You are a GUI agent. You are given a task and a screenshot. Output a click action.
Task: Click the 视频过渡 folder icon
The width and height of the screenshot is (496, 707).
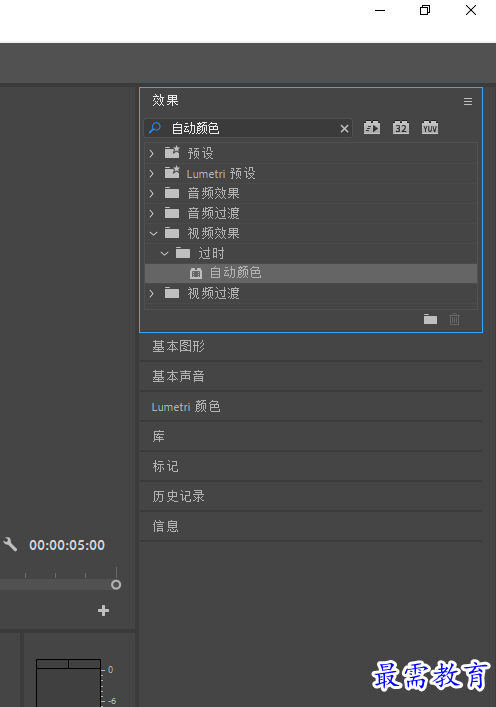click(x=172, y=293)
